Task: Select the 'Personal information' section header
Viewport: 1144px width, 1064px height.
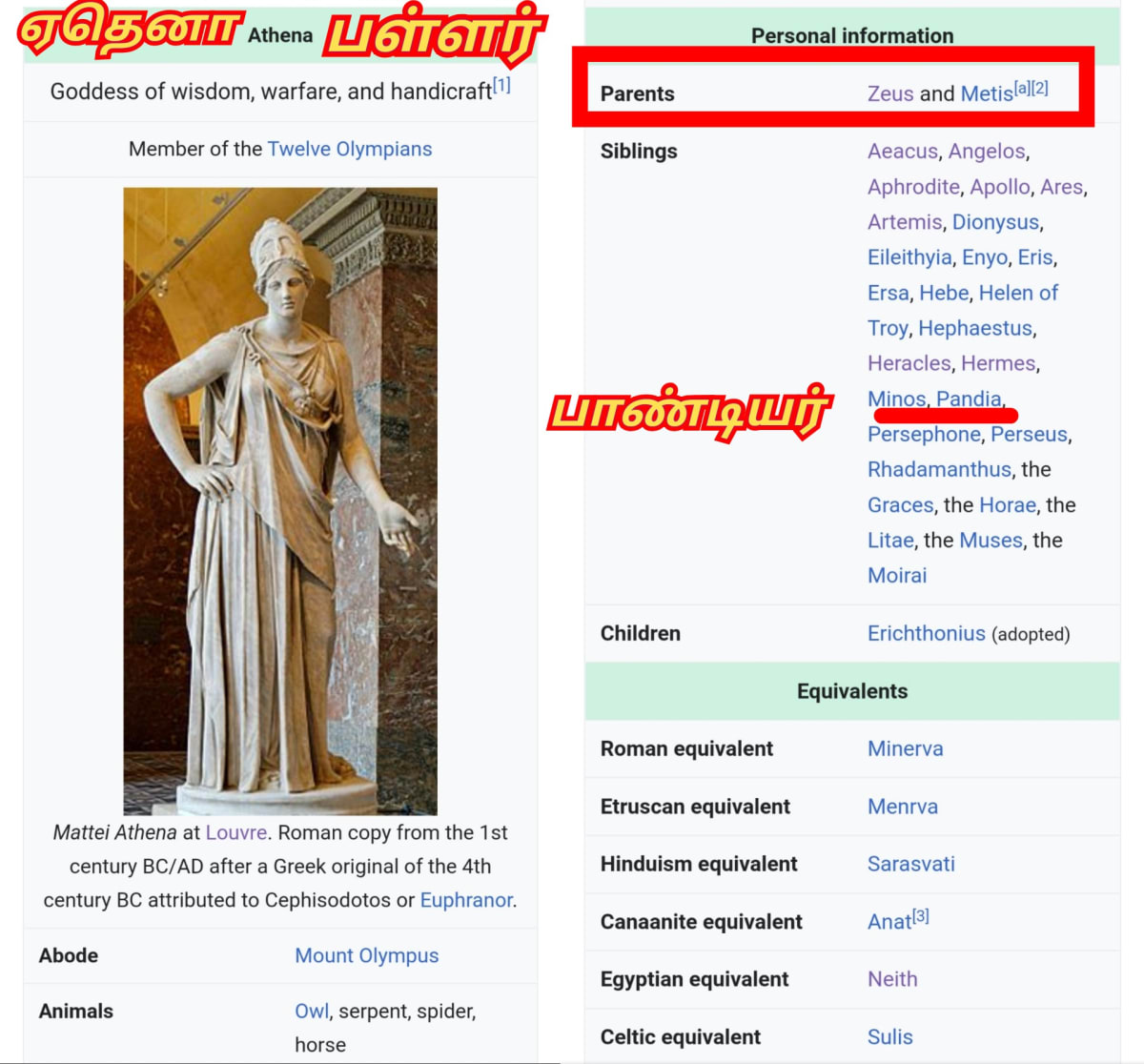Action: (x=852, y=35)
